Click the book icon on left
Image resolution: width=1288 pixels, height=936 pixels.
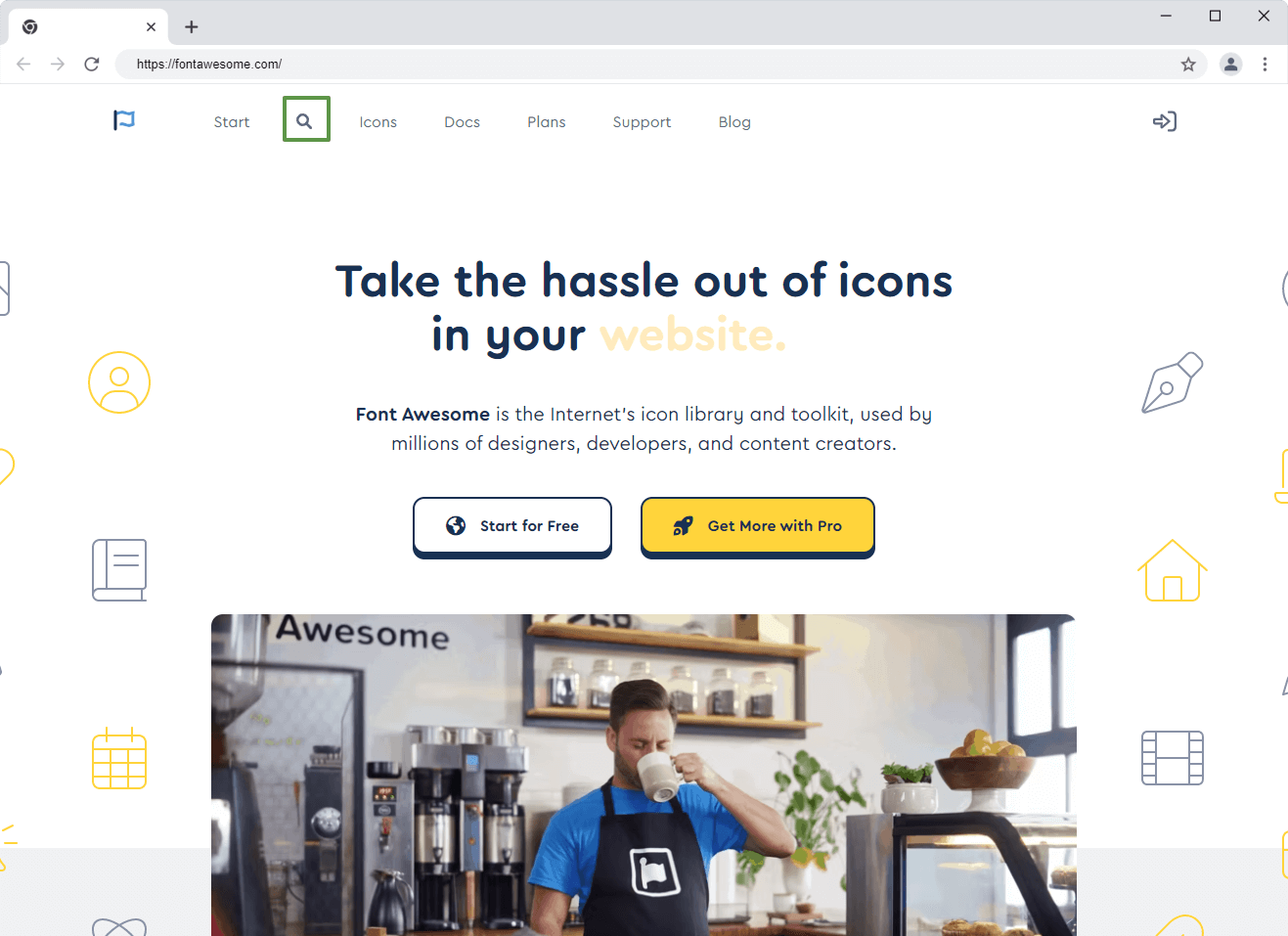pyautogui.click(x=119, y=570)
